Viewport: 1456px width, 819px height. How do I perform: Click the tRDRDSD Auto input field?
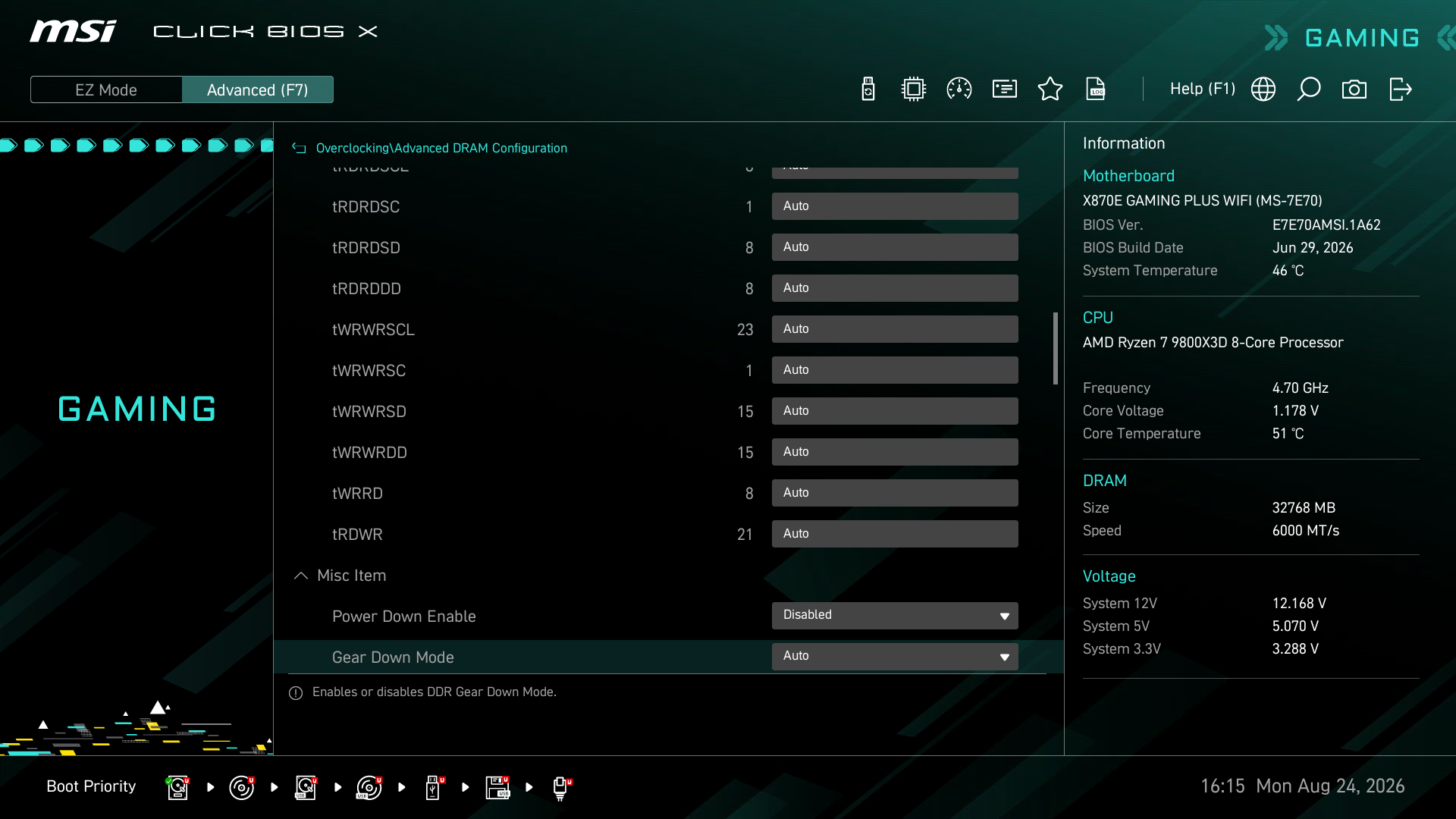tap(895, 247)
